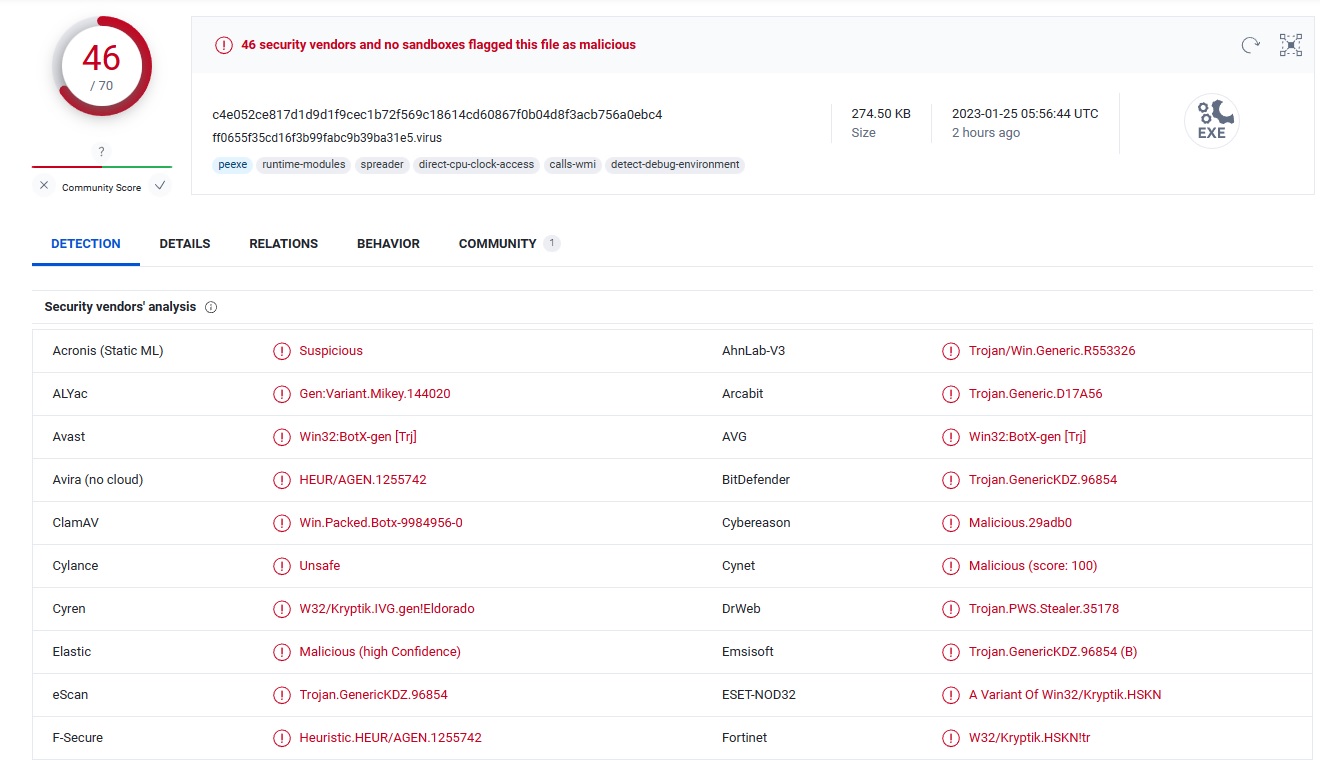Click the DrWeb vendor name
Screen dimensions: 1320x760
[742, 609]
